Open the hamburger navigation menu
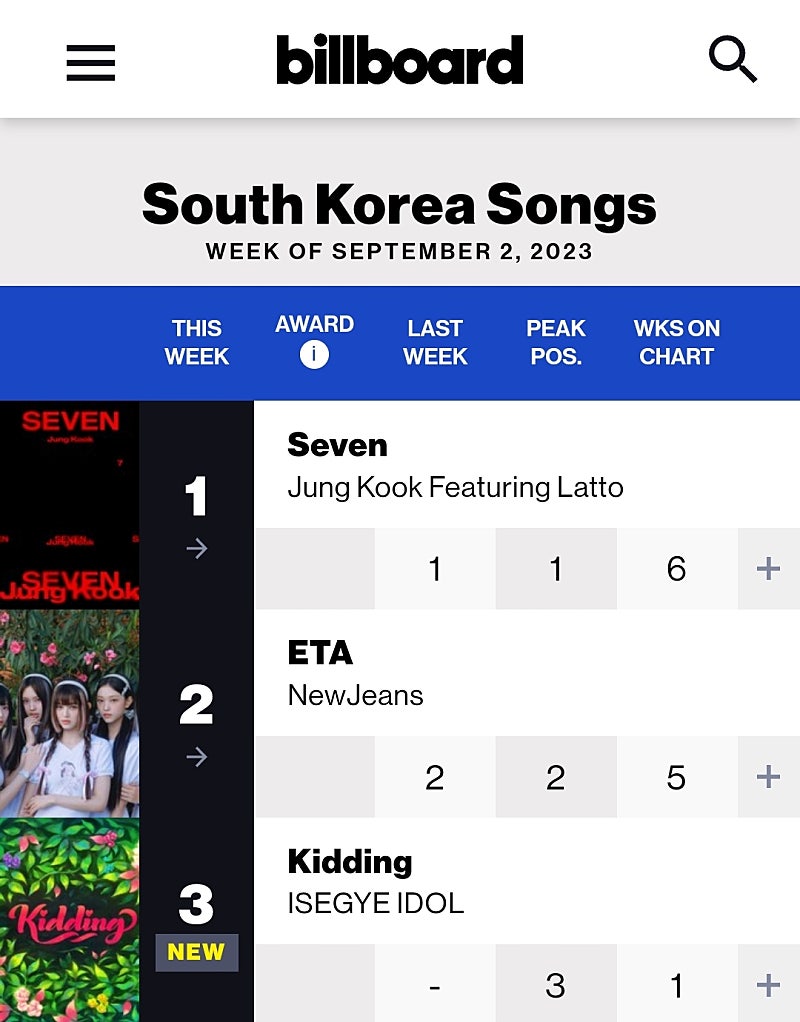800x1022 pixels. point(91,62)
